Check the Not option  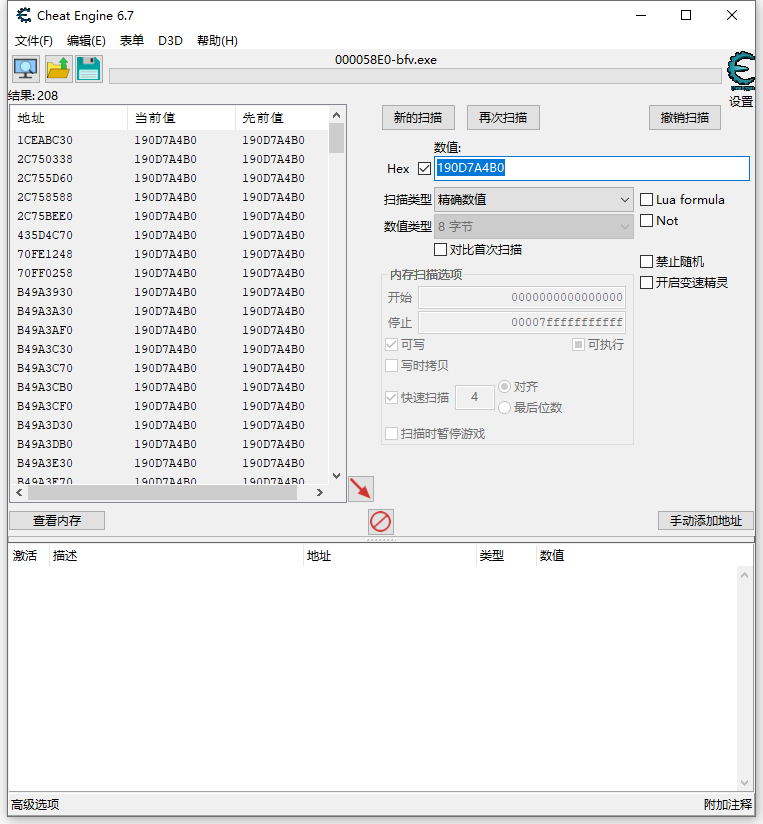point(646,221)
